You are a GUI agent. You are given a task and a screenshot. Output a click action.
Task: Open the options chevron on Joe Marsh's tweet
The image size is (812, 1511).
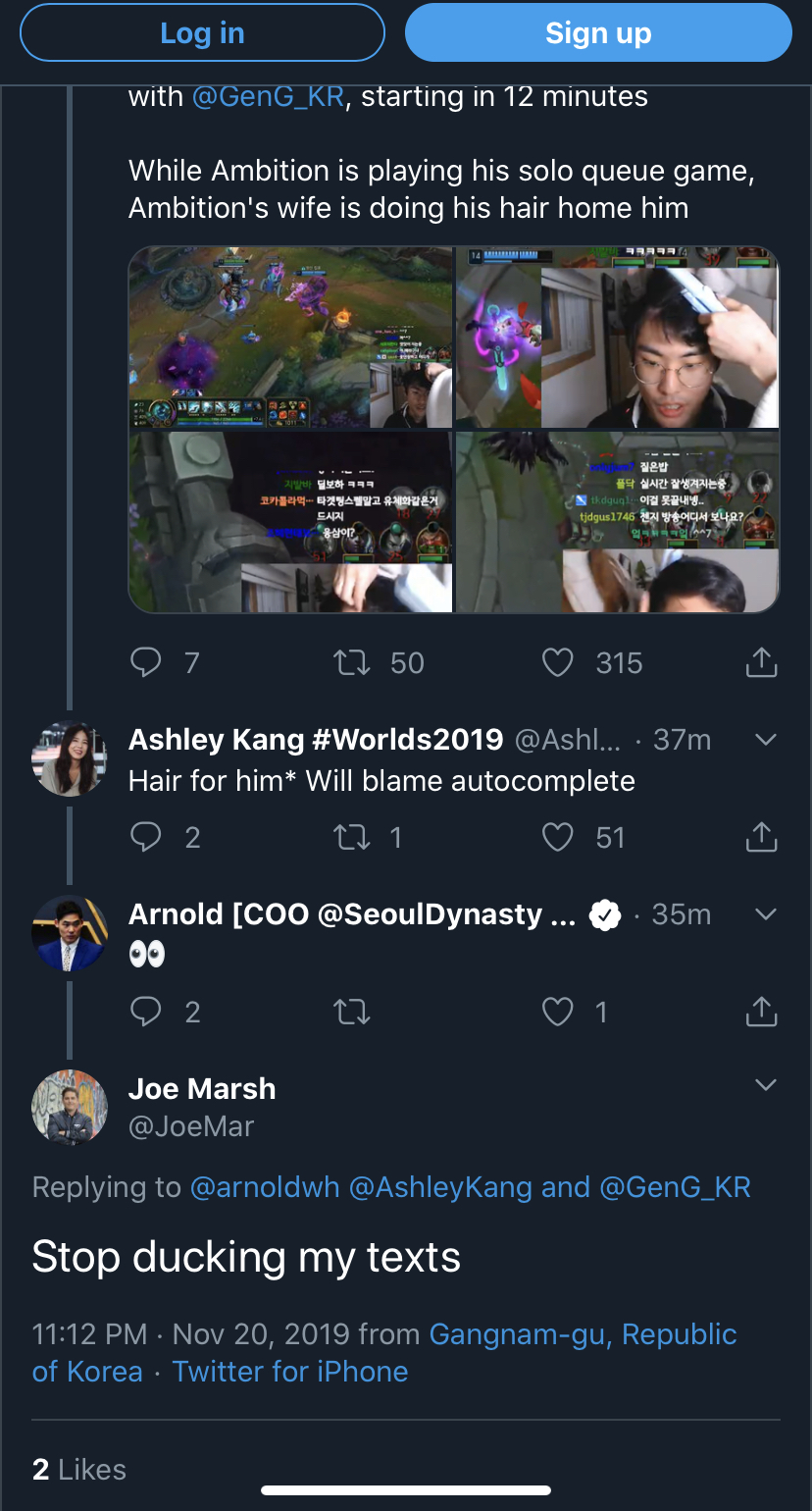coord(766,1085)
